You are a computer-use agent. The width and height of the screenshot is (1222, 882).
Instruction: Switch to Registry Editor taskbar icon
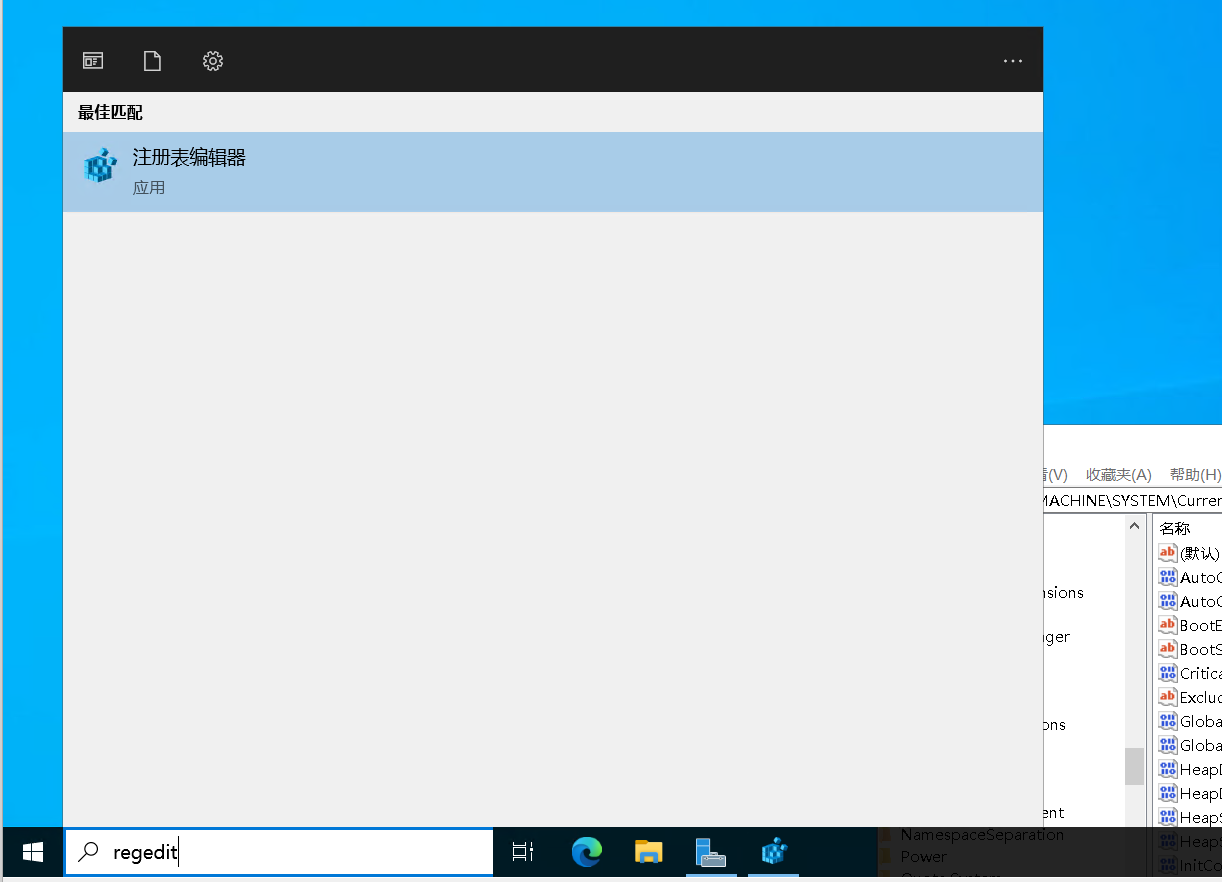(x=774, y=852)
